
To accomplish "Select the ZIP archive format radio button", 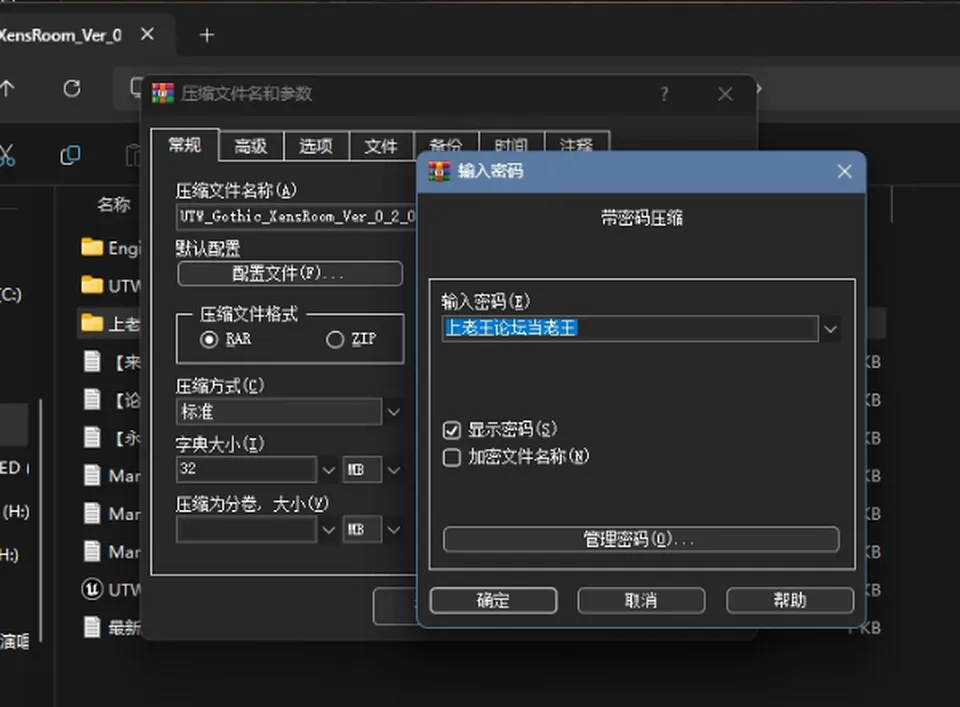I will coord(335,339).
